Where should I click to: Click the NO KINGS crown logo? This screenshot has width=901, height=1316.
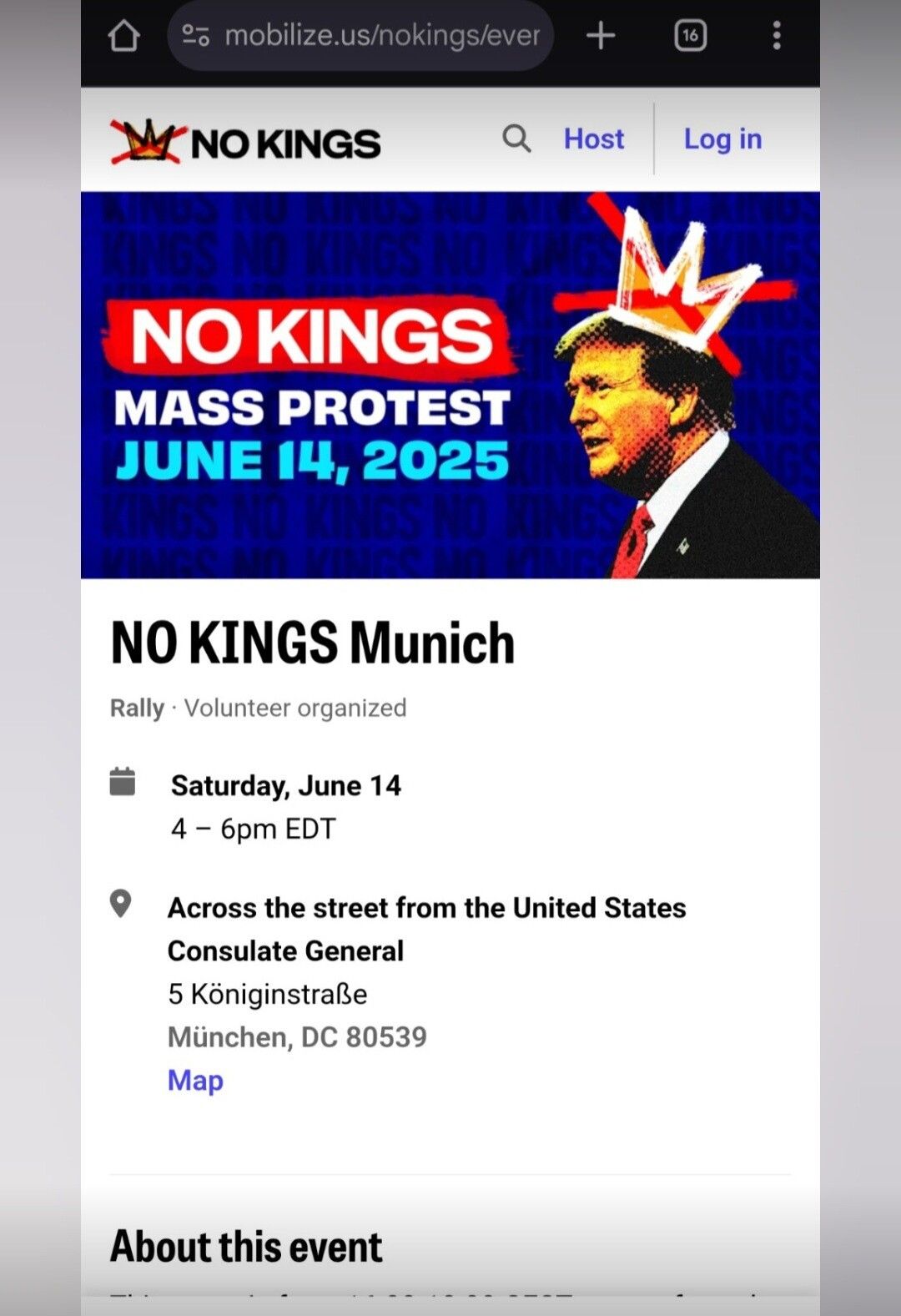click(245, 142)
